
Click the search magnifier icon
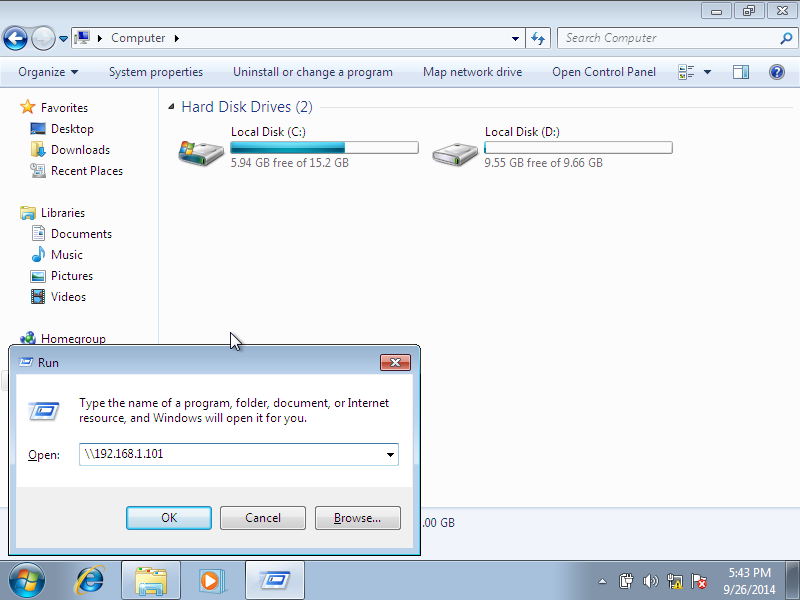click(786, 38)
